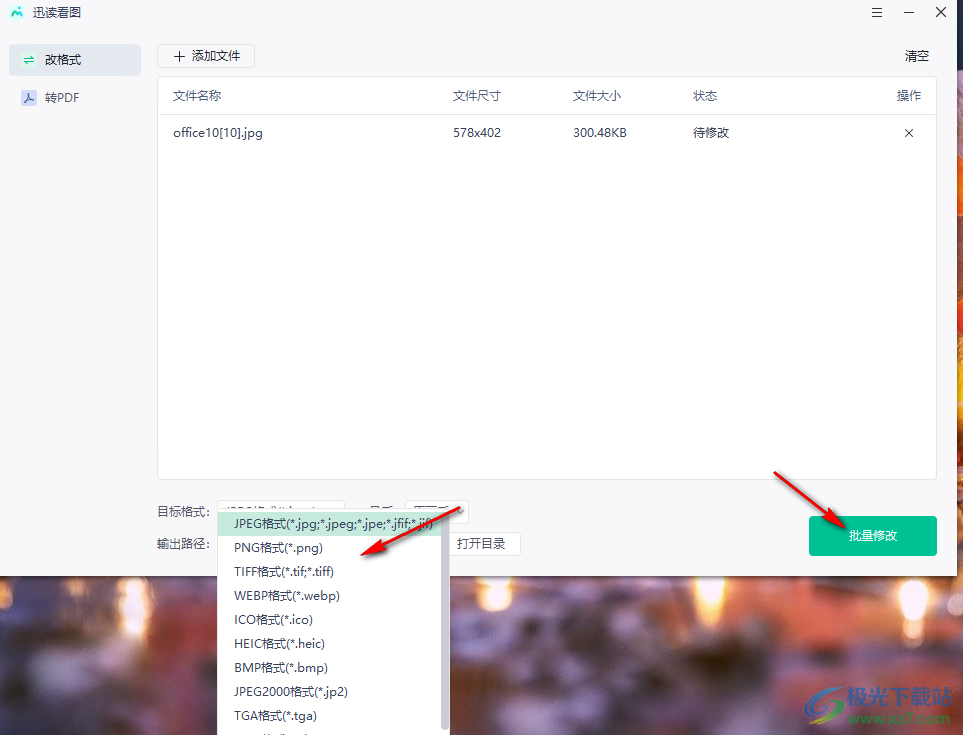Click the 操作 column header
Screen dimensions: 963x735
[x=908, y=96]
